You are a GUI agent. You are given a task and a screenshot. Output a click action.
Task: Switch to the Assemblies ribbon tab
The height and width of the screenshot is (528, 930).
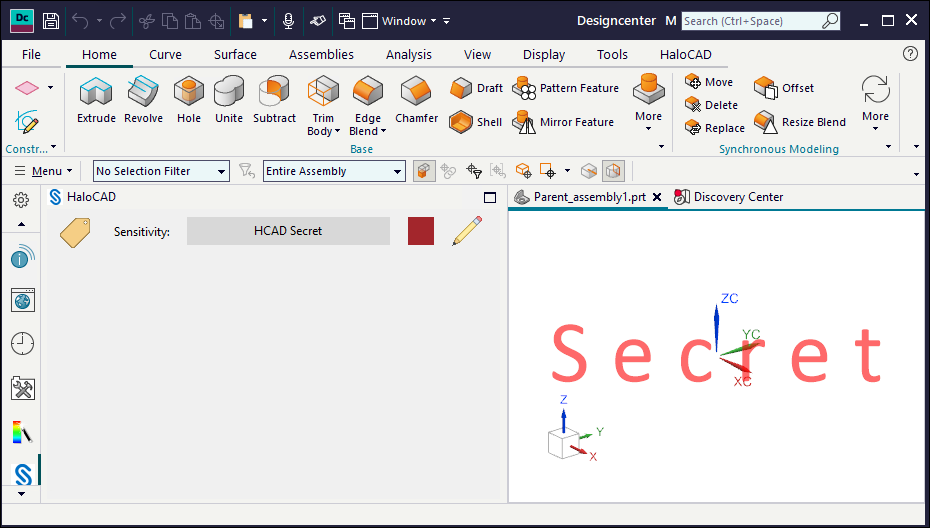coord(321,55)
